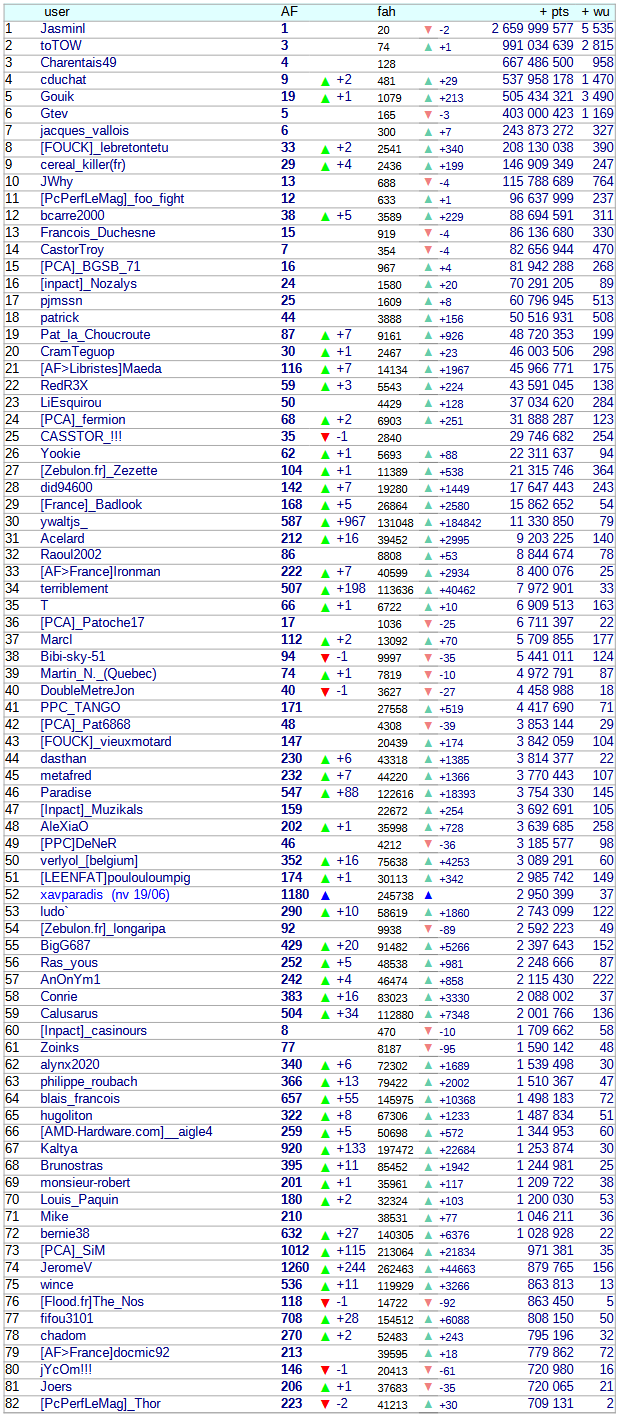The width and height of the screenshot is (619, 1417).
Task: Click red down arrow in Jasminl row
Action: (429, 30)
